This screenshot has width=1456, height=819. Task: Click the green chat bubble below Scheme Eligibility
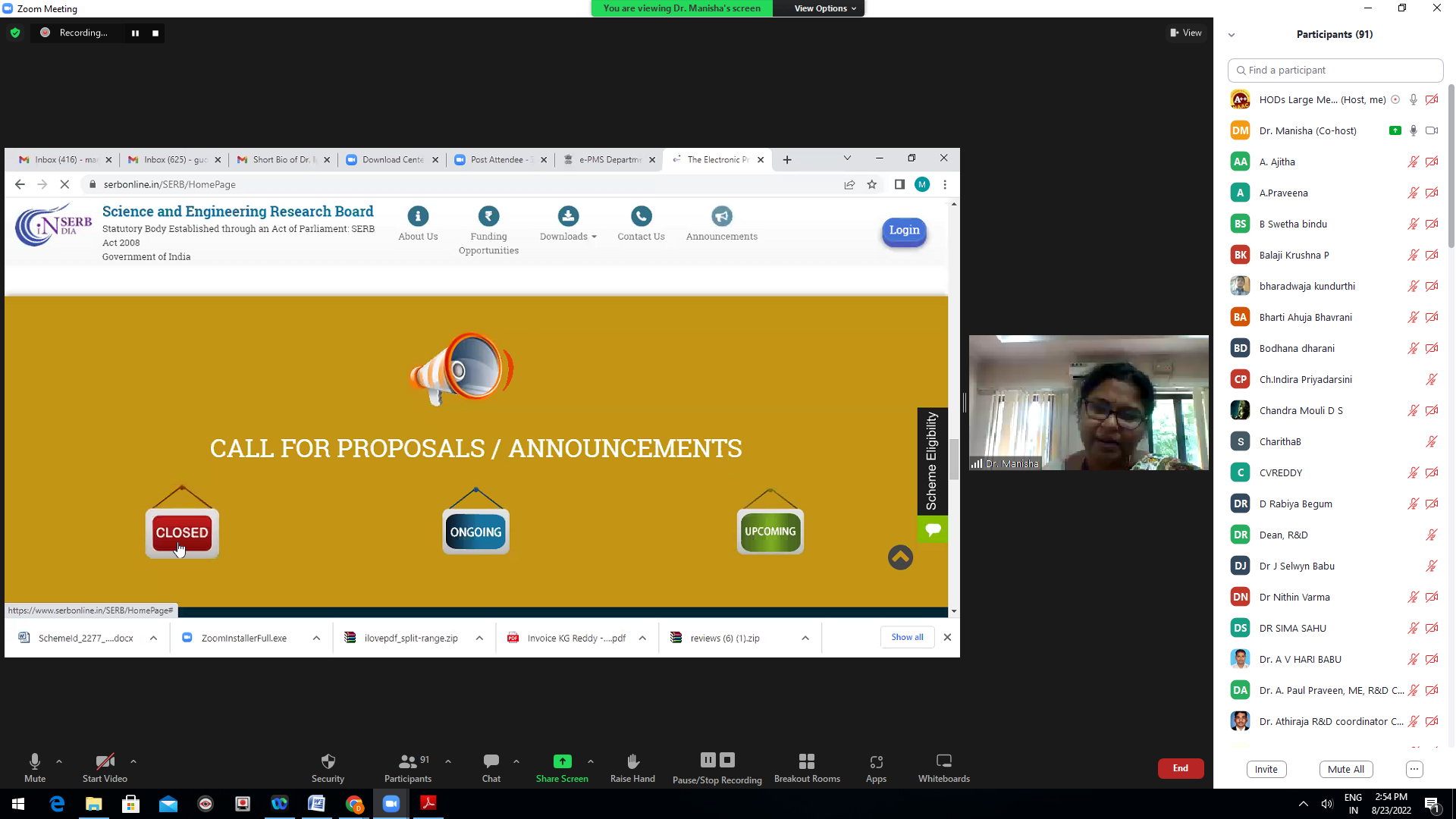[x=933, y=529]
